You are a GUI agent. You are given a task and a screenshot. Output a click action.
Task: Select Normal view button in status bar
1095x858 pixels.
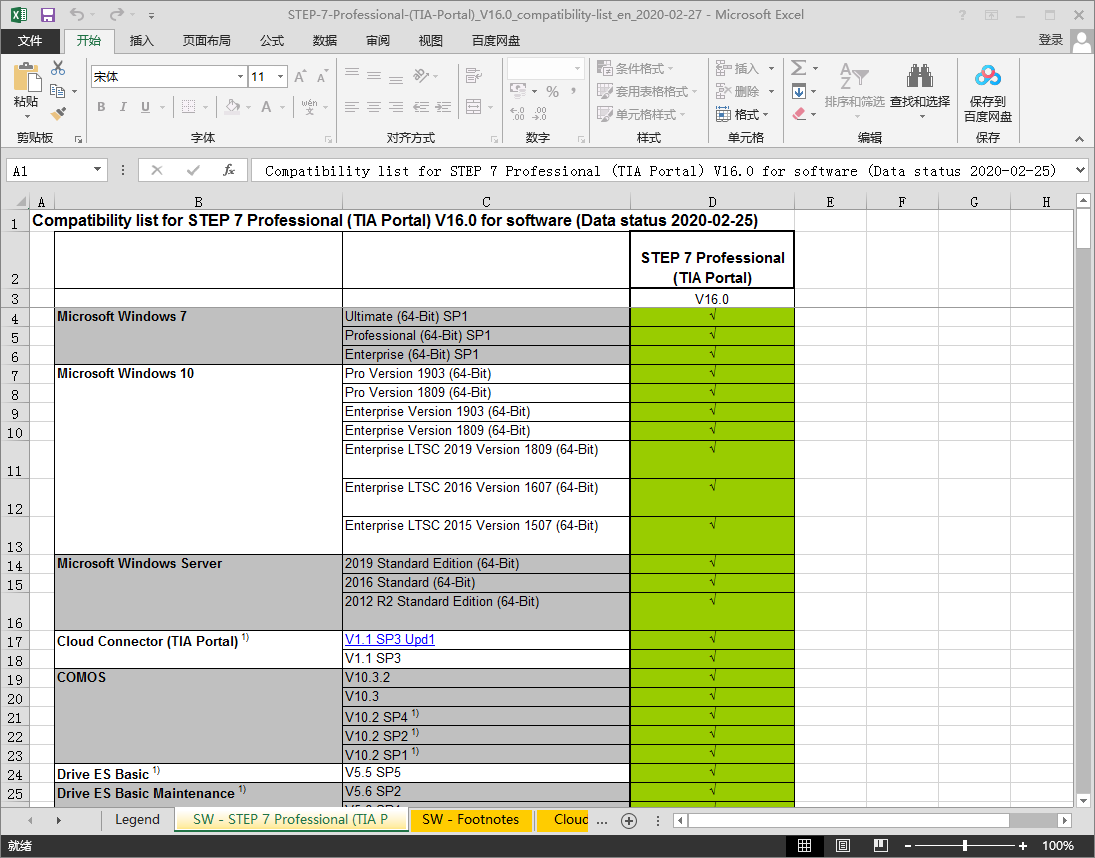[x=804, y=846]
